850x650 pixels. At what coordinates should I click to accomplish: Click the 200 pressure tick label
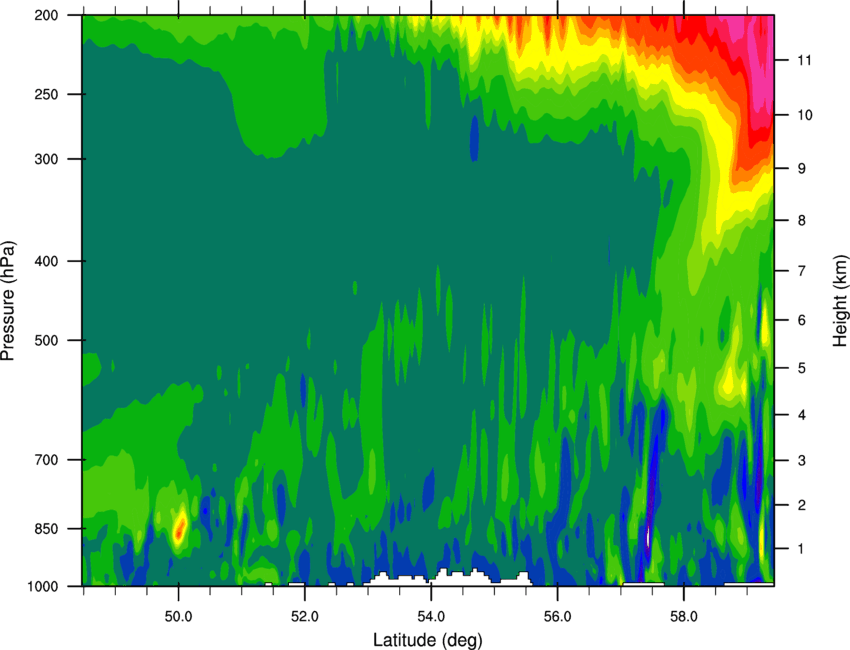pyautogui.click(x=47, y=15)
